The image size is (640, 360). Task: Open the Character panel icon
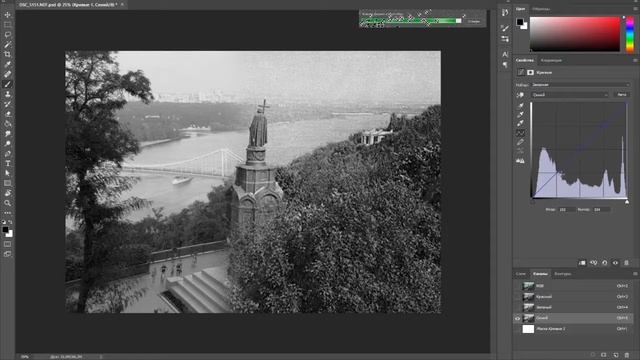(505, 54)
